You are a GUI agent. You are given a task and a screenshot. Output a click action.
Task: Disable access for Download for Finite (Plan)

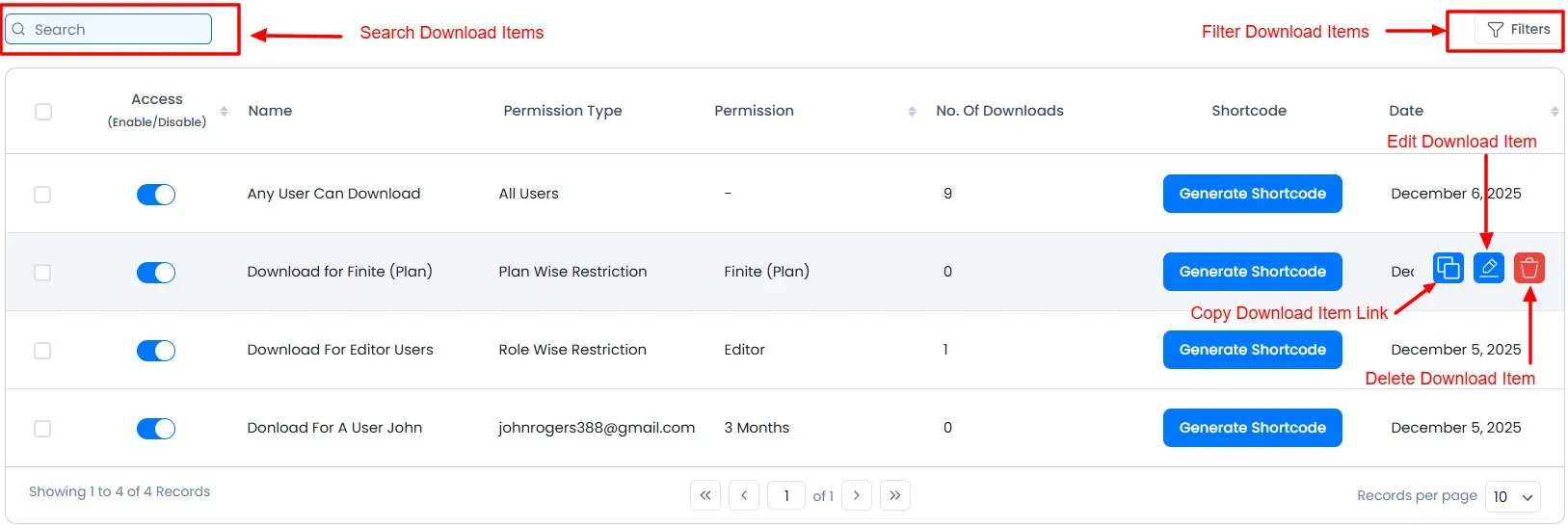pyautogui.click(x=156, y=273)
